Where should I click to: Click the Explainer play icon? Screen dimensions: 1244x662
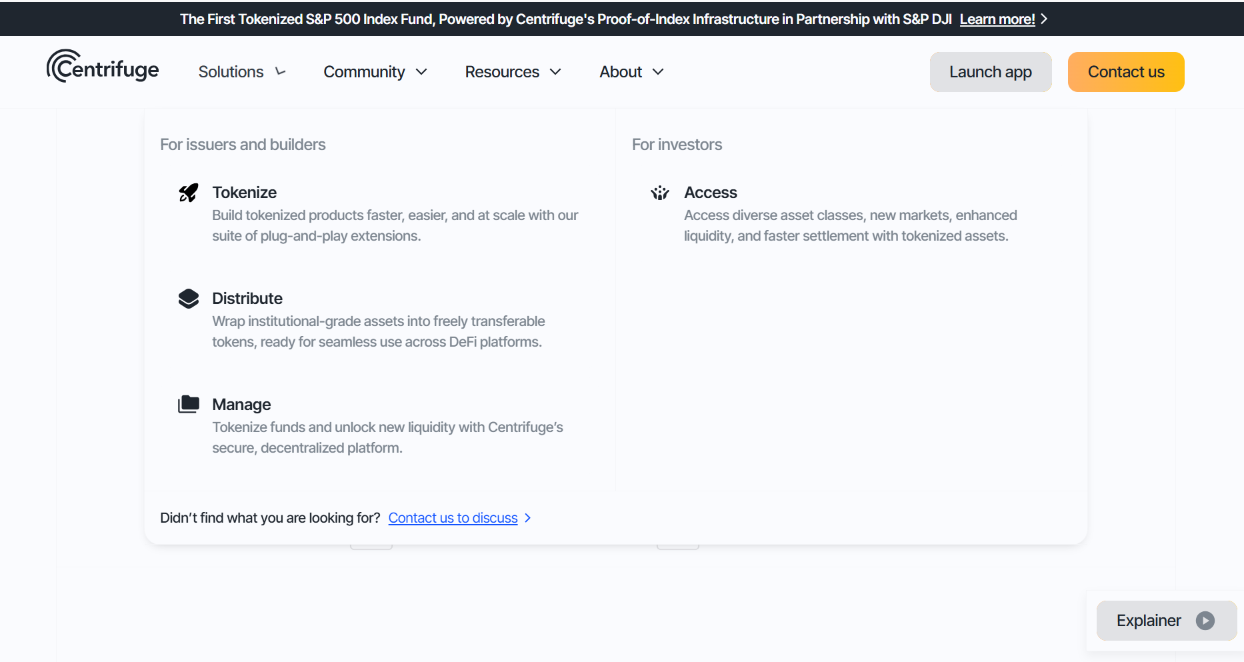click(x=1206, y=621)
